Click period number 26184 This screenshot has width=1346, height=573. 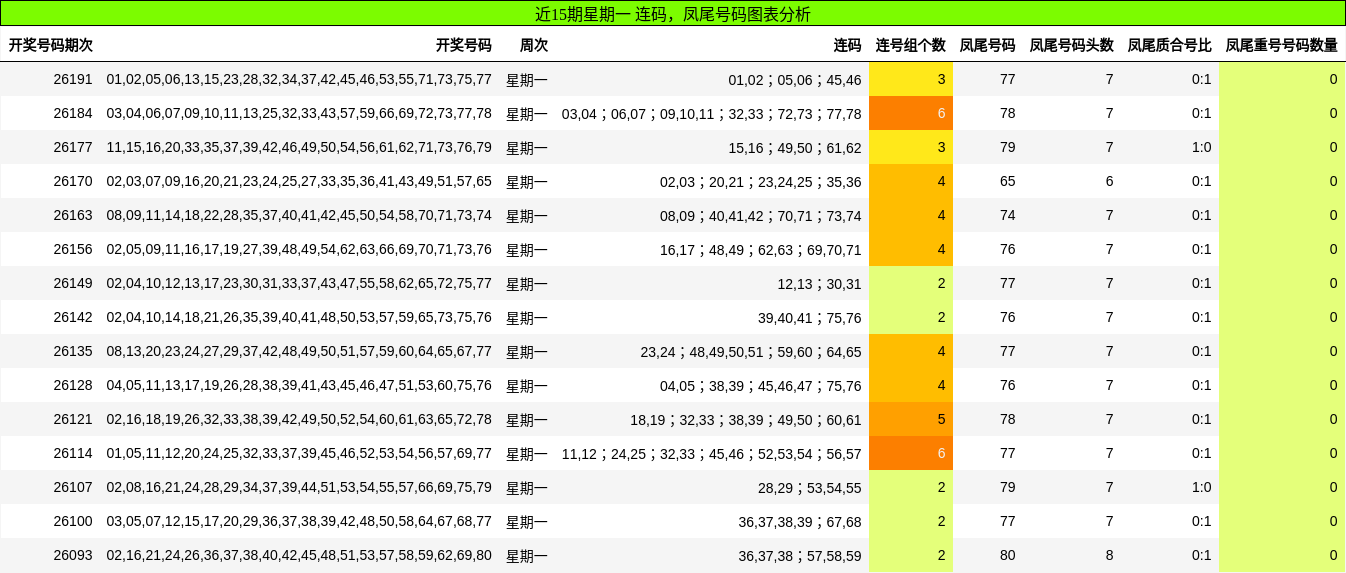click(73, 113)
